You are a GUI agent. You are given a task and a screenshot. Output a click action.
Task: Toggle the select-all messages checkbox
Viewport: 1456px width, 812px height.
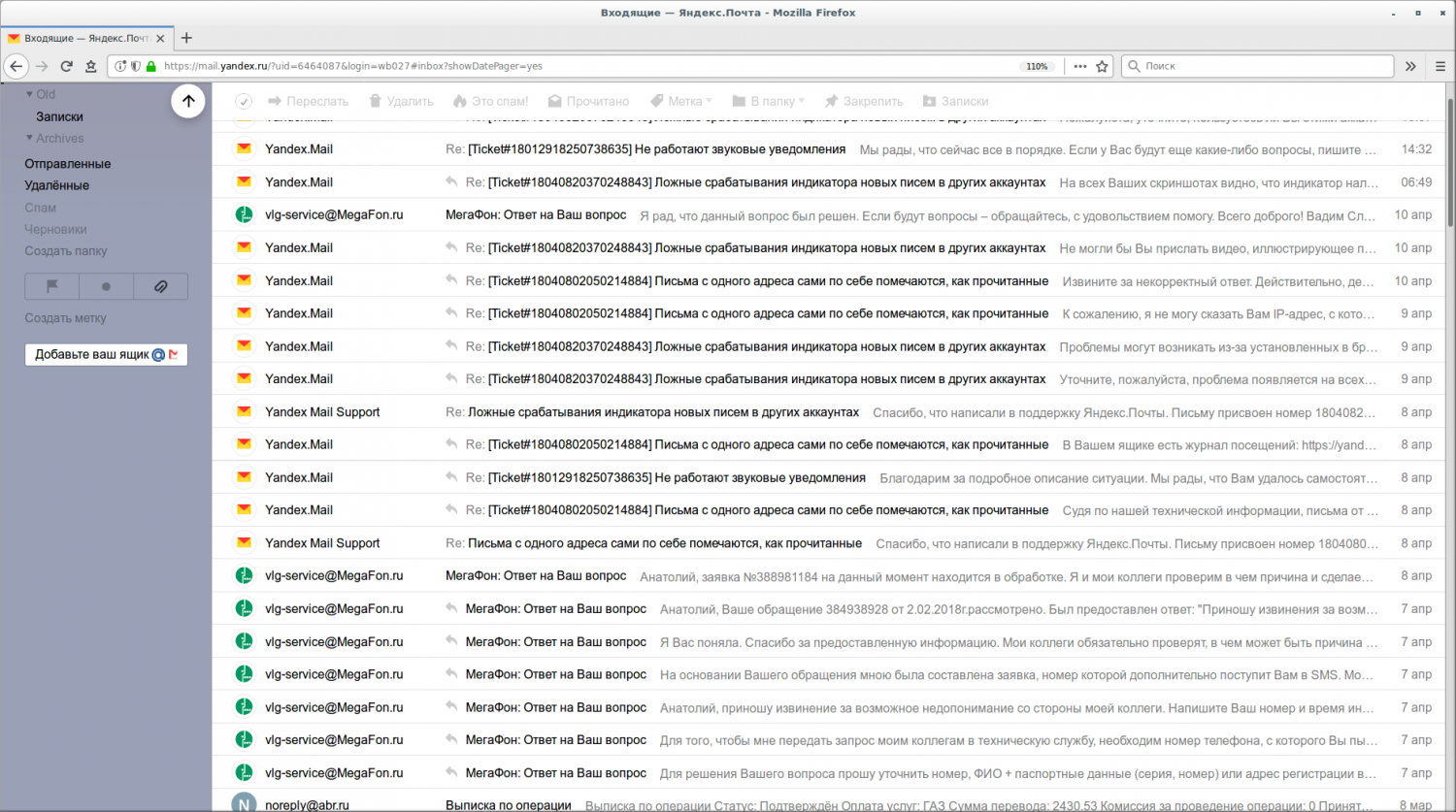[x=244, y=101]
